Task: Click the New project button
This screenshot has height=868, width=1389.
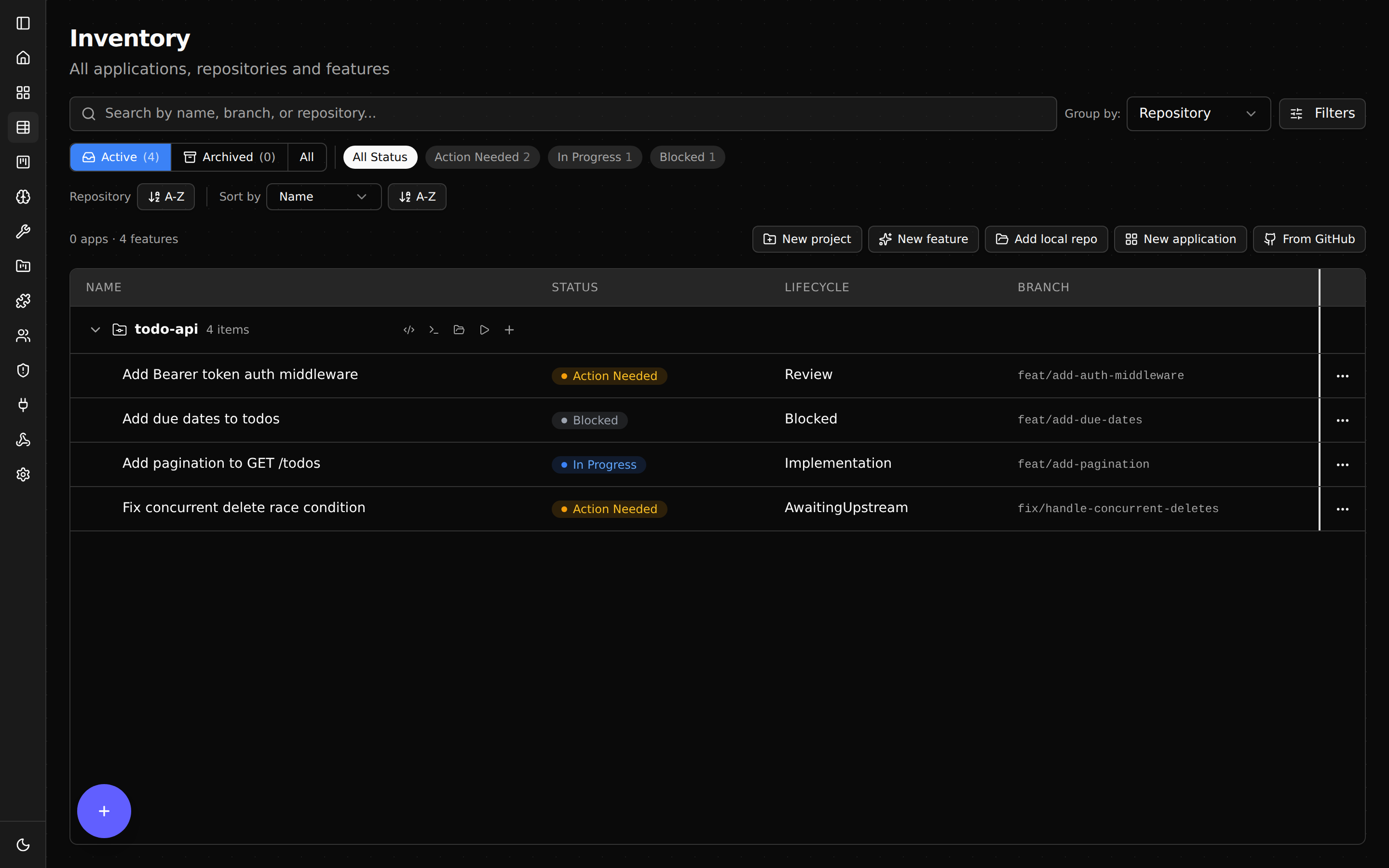Action: [807, 239]
